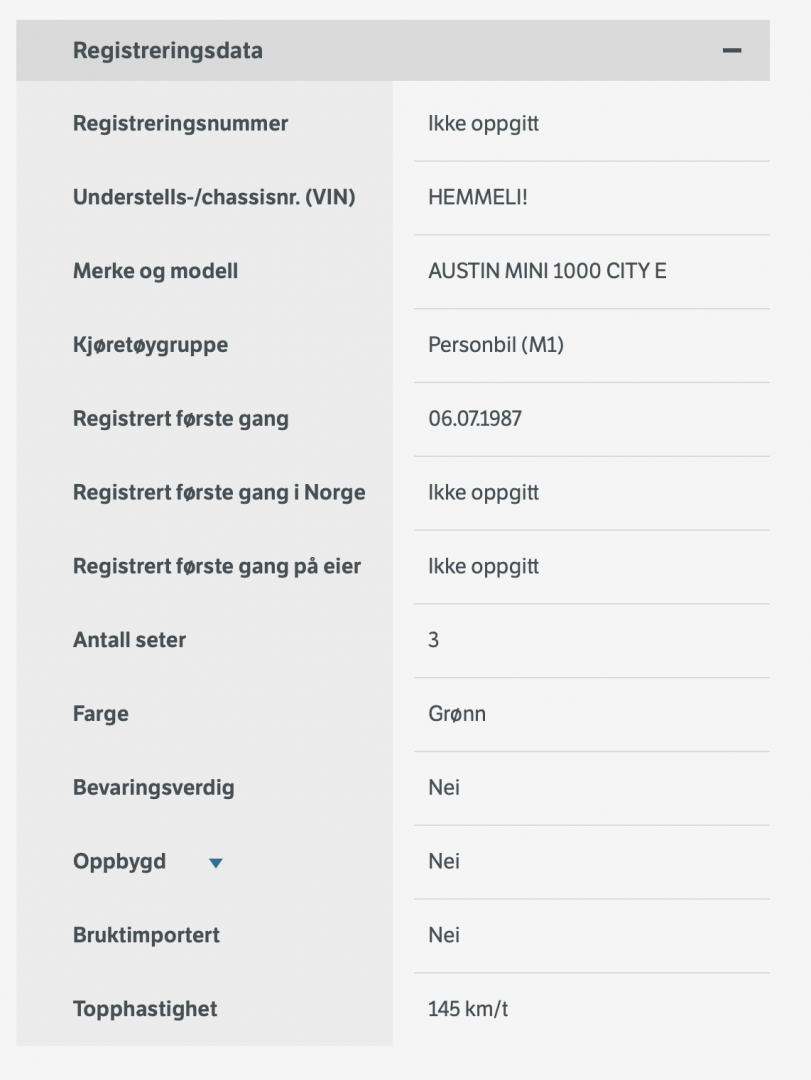Click the Registreringsdata heading
The width and height of the screenshot is (811, 1080).
pos(168,50)
